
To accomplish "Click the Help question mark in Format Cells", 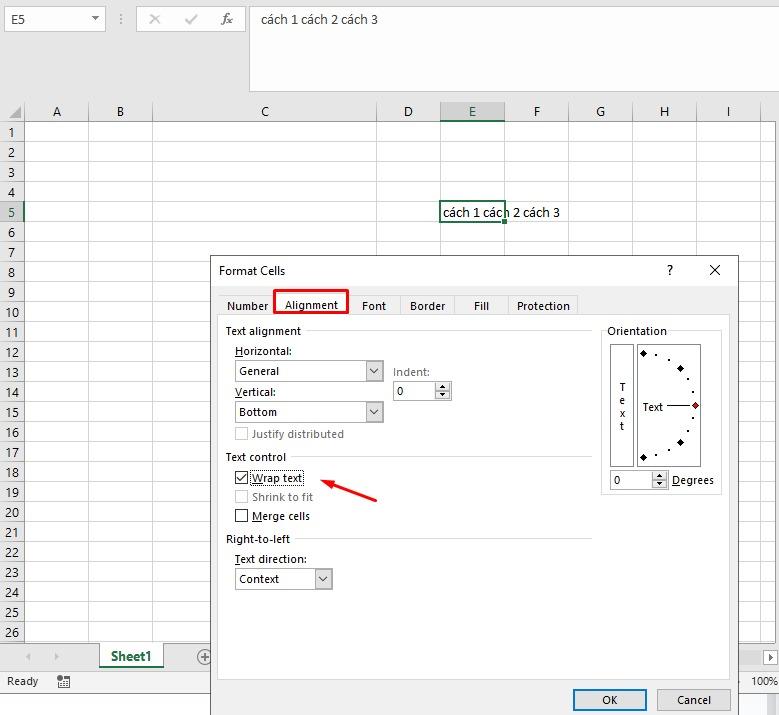I will 670,270.
